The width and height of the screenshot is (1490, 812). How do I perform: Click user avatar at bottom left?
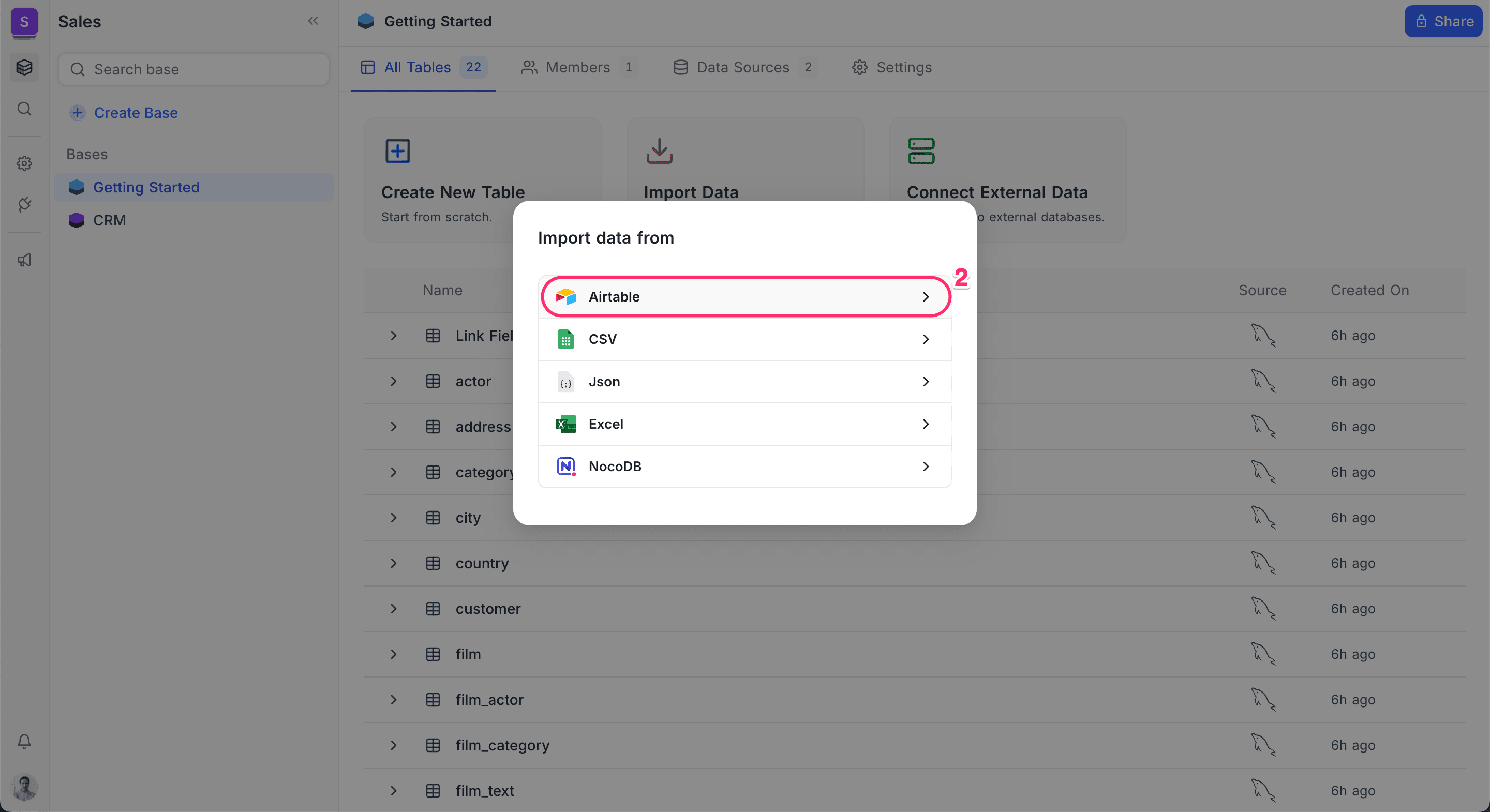pyautogui.click(x=24, y=787)
